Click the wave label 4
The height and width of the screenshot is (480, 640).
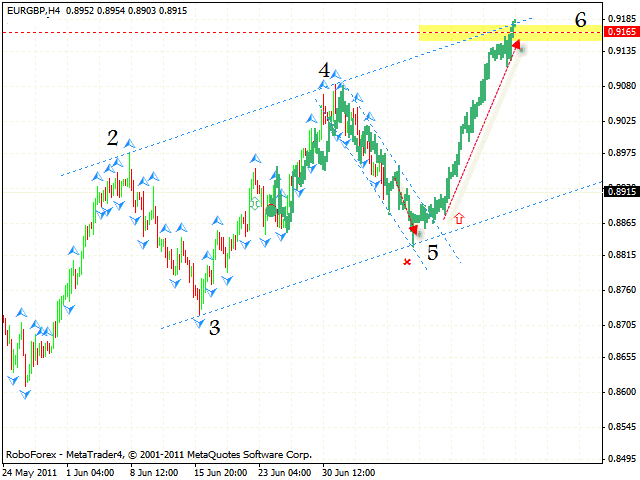click(324, 70)
